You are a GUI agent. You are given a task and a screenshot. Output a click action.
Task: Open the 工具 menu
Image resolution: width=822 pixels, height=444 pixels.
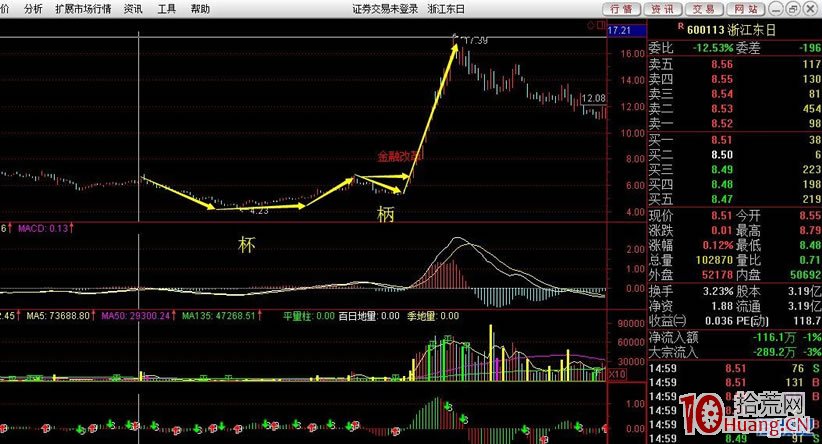(x=167, y=9)
